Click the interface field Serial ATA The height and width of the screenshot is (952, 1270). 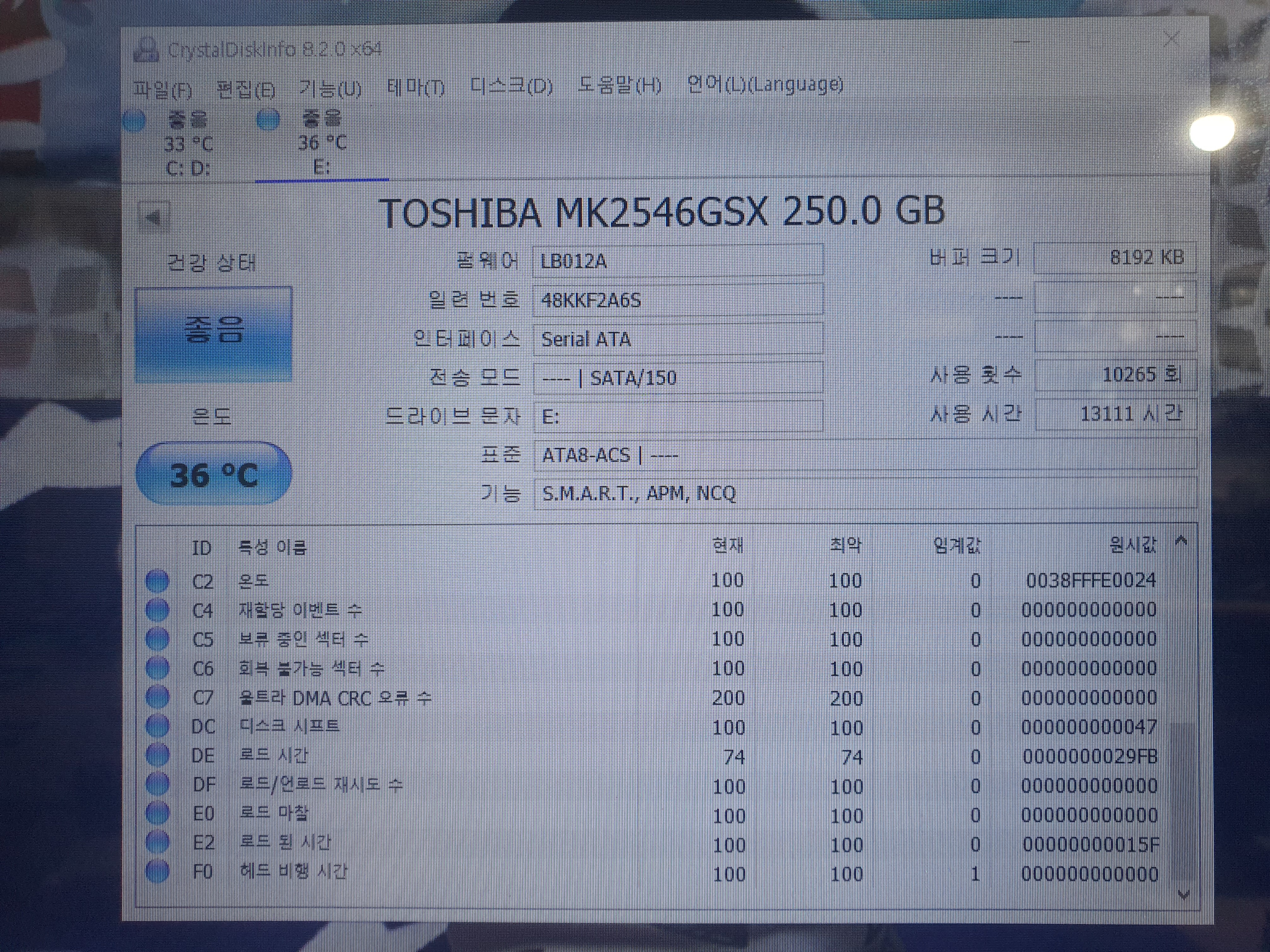click(678, 338)
